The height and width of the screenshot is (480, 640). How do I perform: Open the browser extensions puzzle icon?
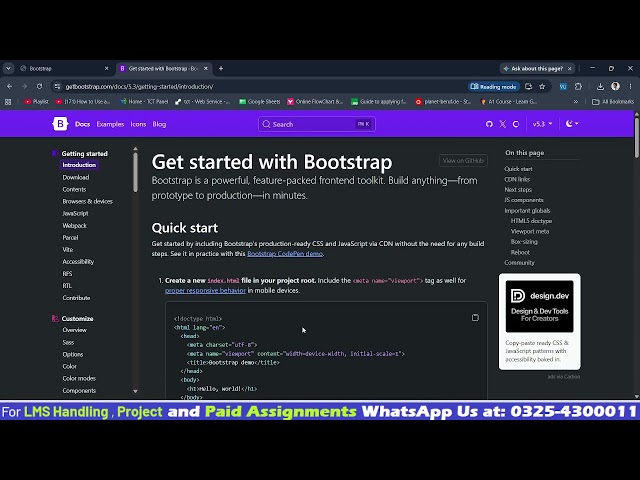point(578,87)
